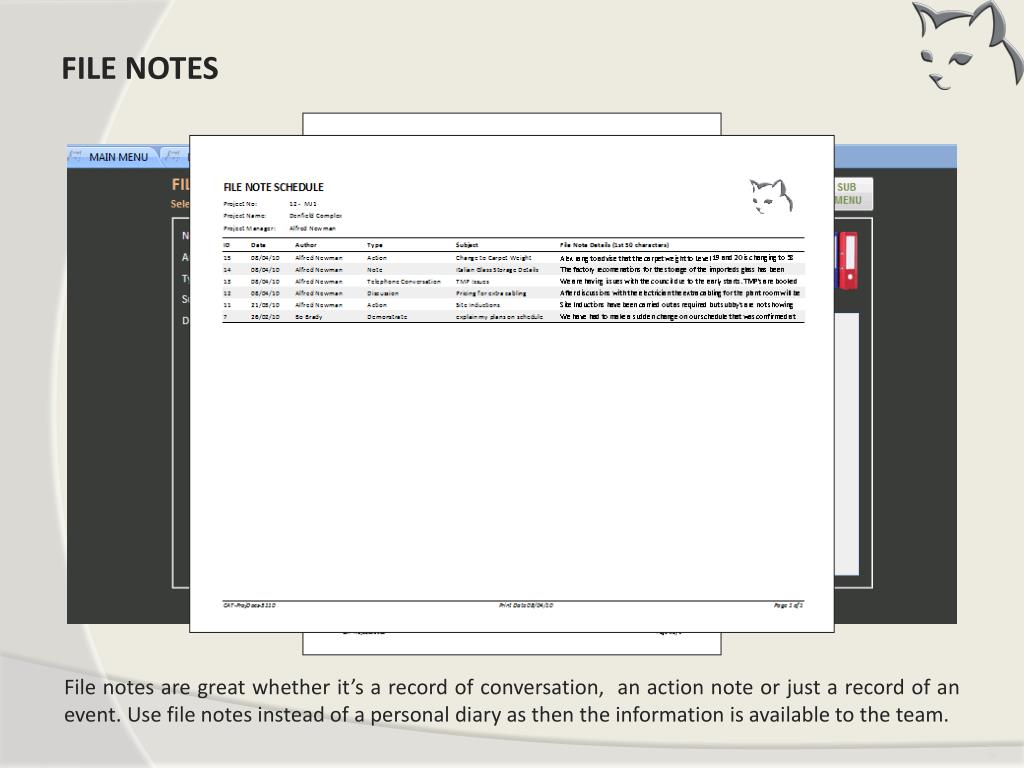The image size is (1024, 768).
Task: Click the 'Date' column header
Action: coord(258,245)
